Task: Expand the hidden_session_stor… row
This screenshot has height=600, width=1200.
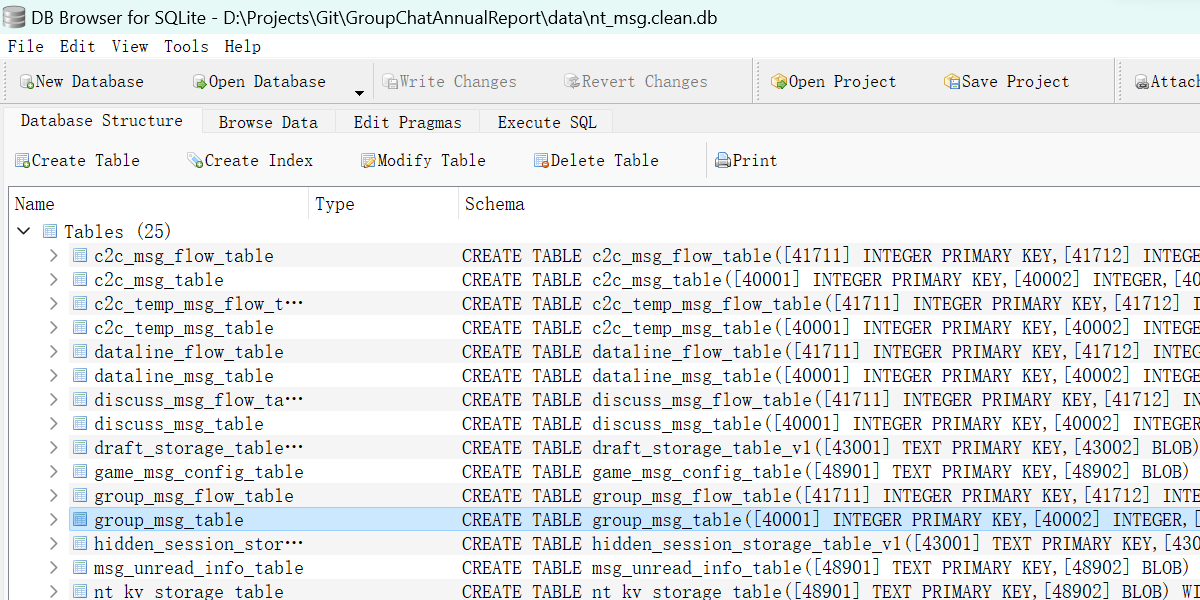Action: (54, 544)
